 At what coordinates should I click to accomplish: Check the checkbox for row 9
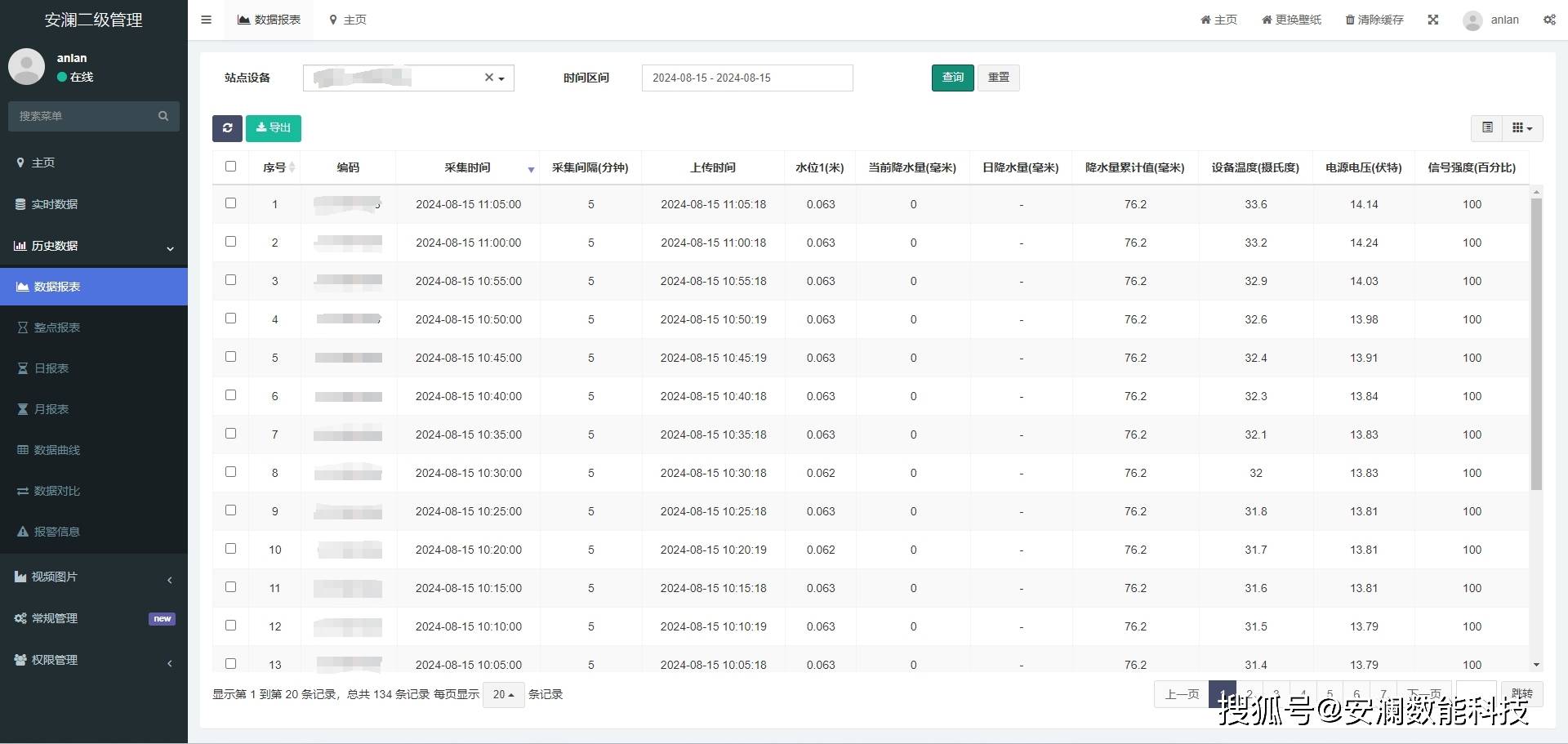[230, 510]
